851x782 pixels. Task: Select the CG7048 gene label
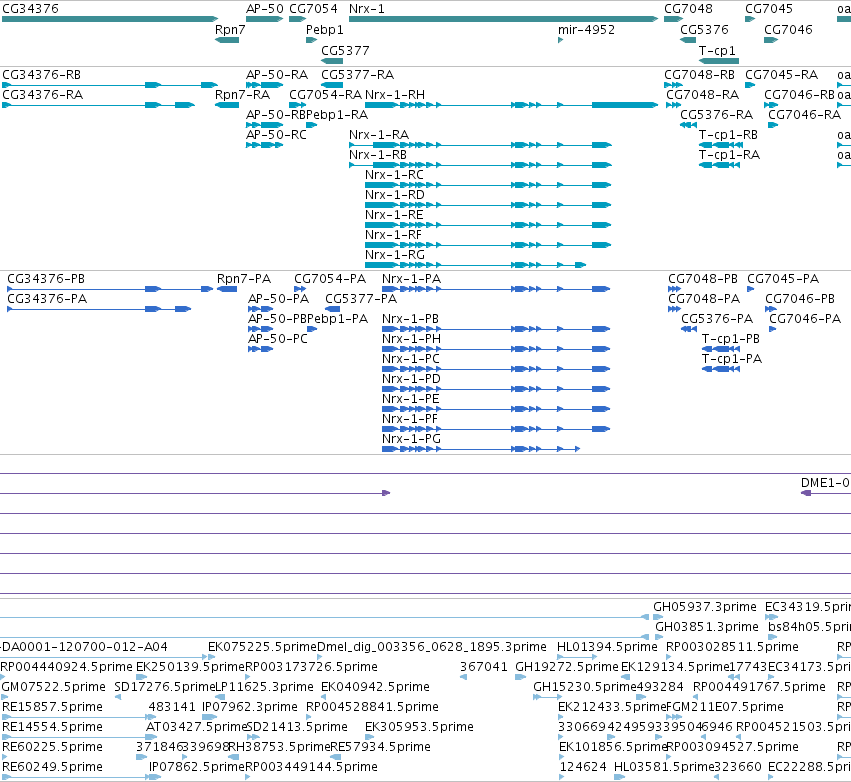[x=688, y=9]
